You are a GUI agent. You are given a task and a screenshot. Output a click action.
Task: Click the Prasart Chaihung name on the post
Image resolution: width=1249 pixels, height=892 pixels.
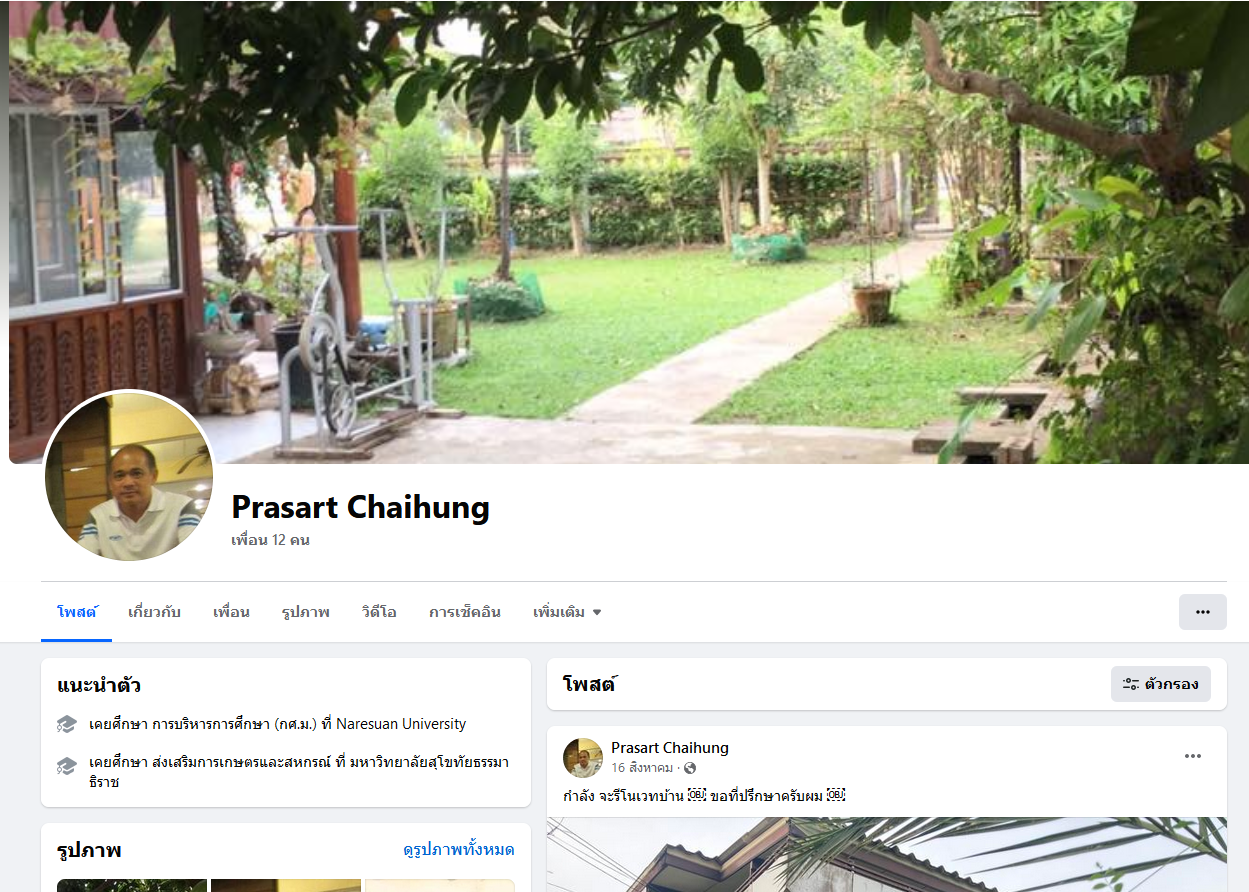click(x=670, y=748)
